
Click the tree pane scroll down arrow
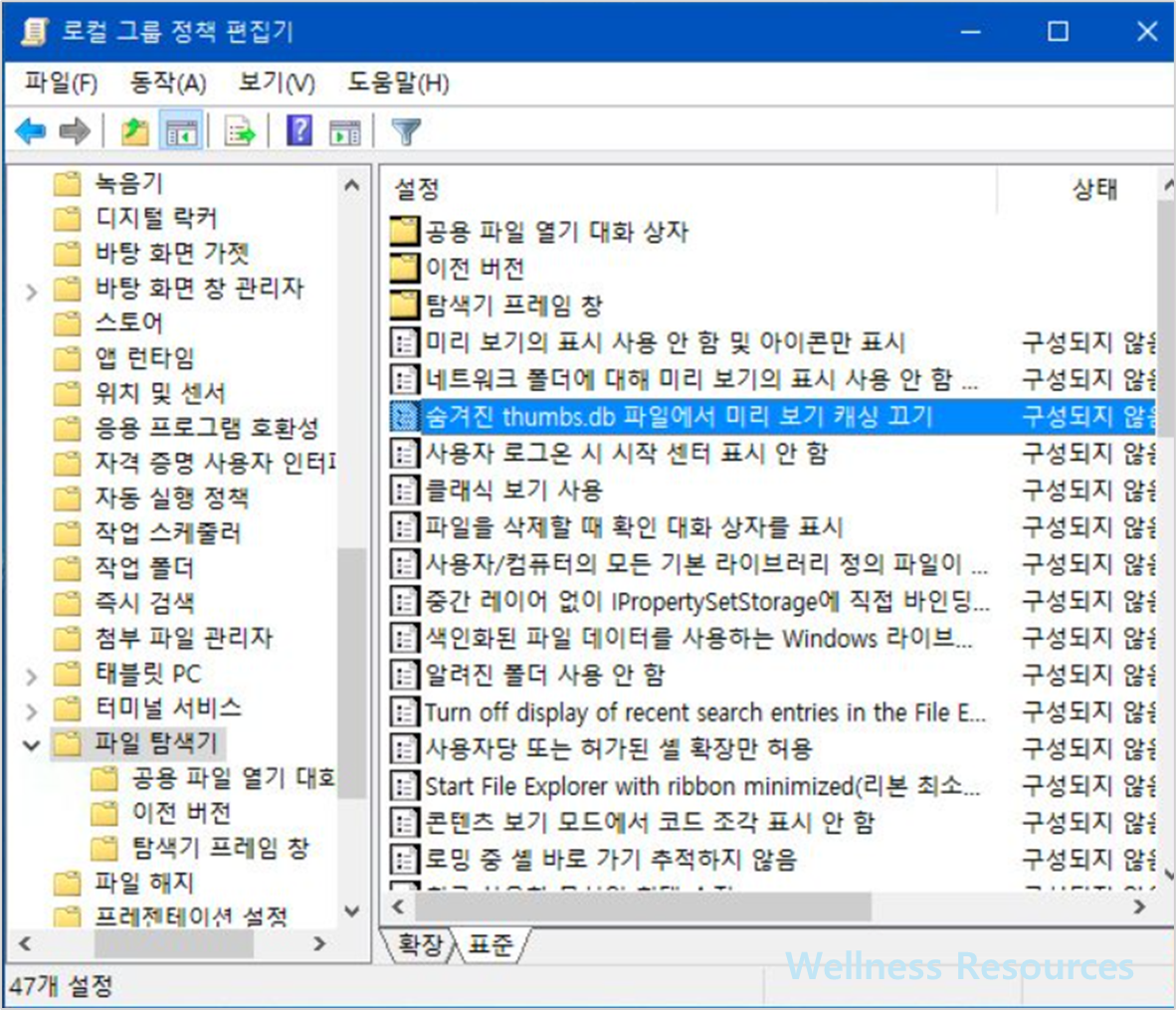(x=352, y=911)
